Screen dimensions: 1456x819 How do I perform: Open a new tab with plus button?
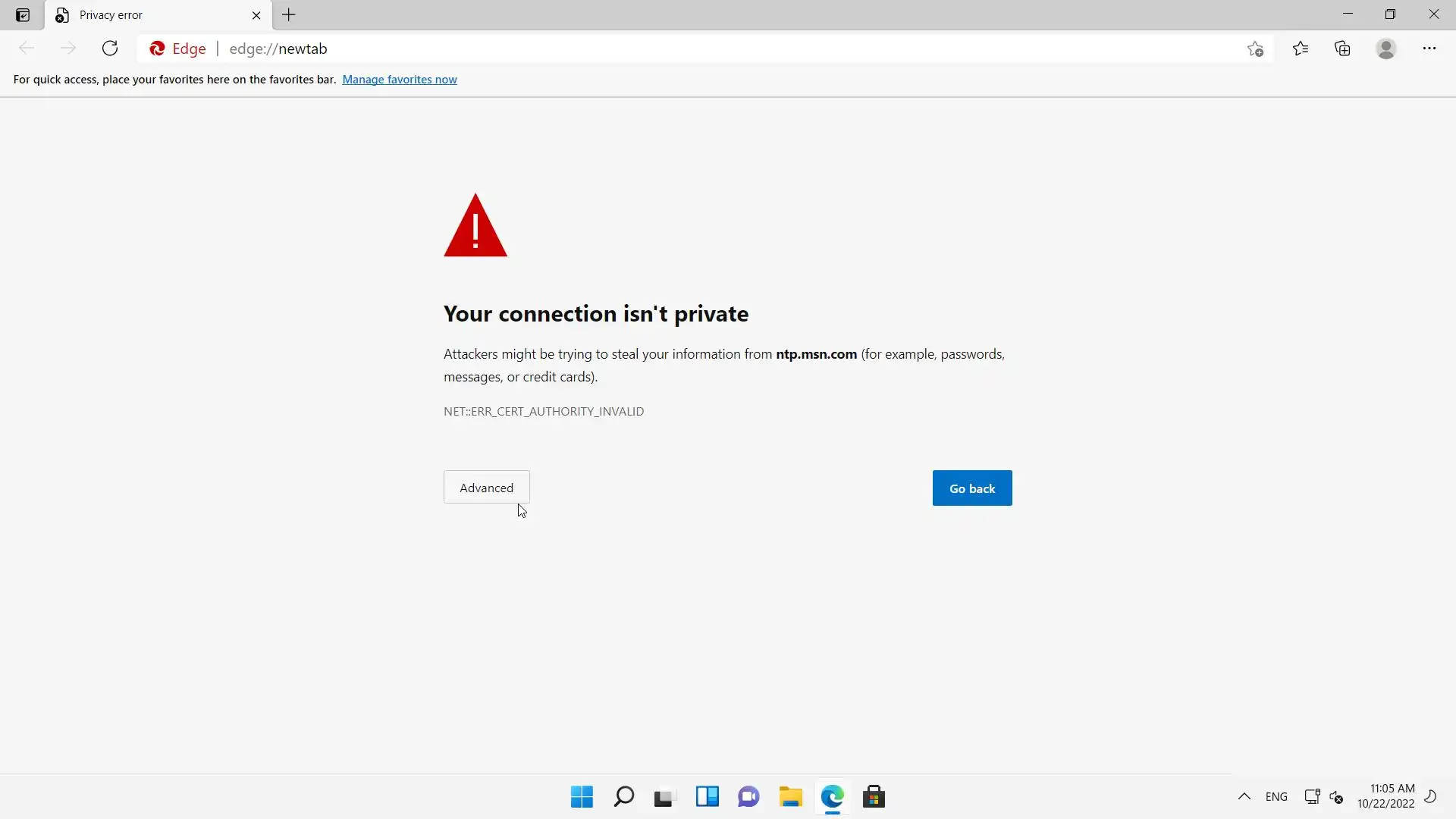(x=289, y=14)
